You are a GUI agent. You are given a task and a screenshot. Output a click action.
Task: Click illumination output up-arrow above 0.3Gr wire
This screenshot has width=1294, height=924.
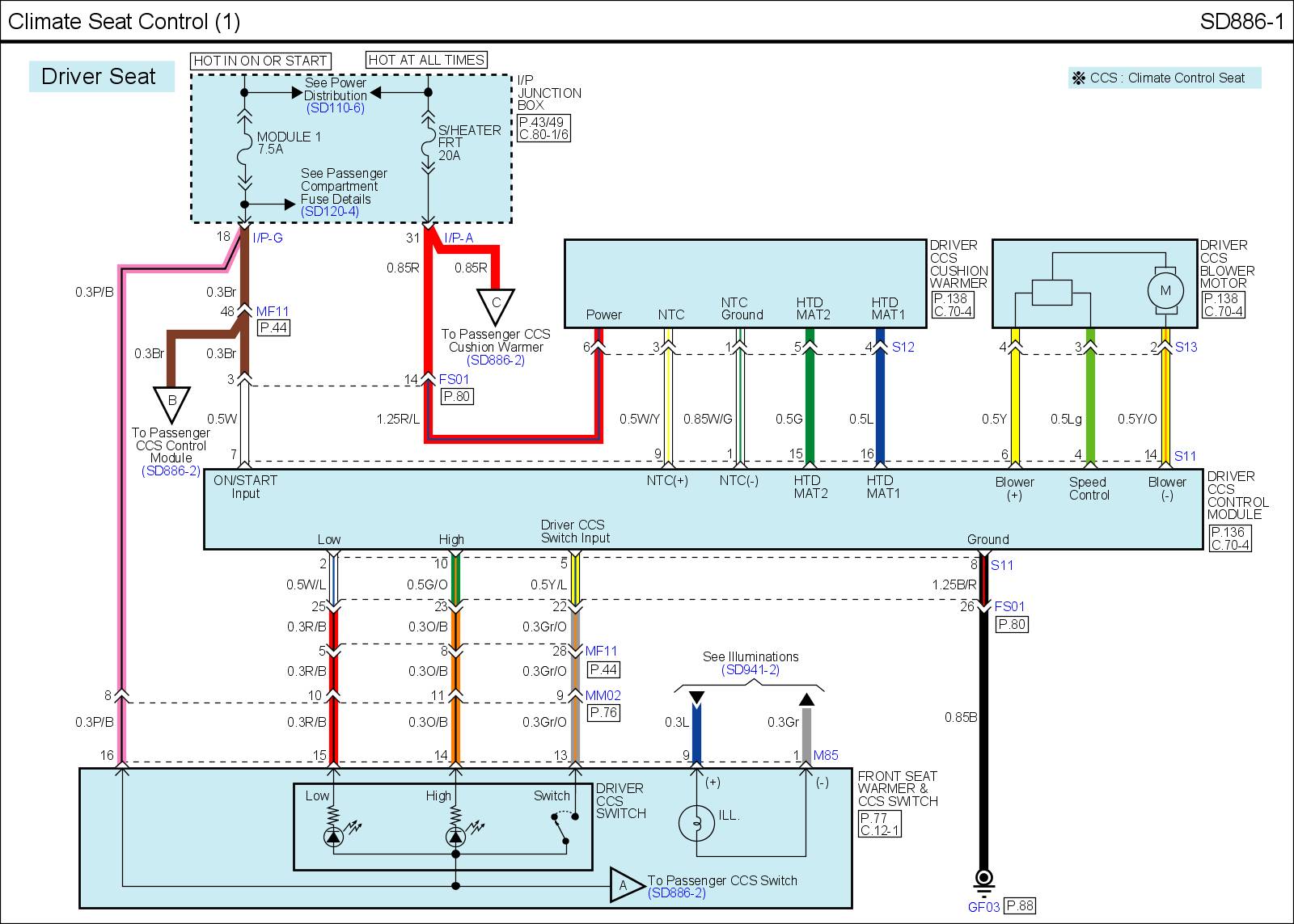point(806,698)
